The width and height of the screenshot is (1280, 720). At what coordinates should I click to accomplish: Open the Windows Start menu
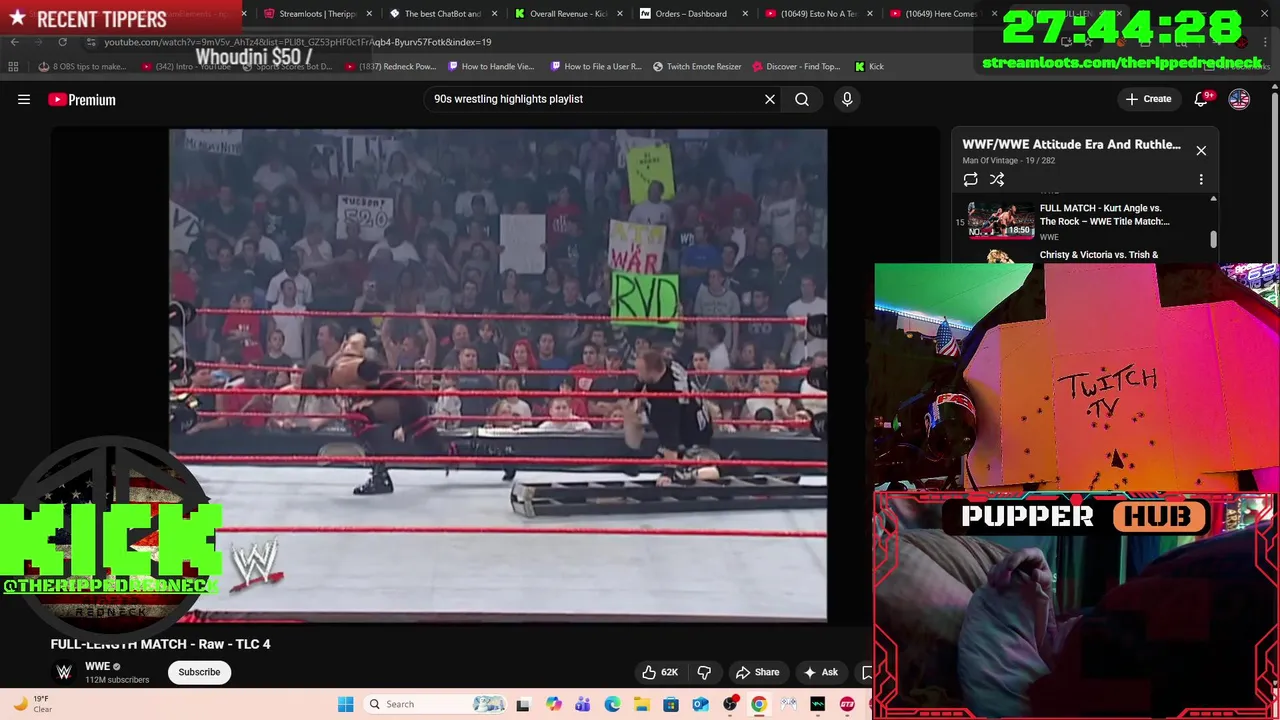pyautogui.click(x=346, y=704)
